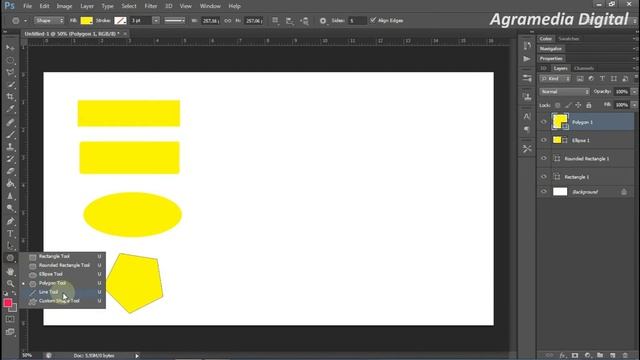Click the shape width input field
The image size is (640, 360).
coord(210,20)
